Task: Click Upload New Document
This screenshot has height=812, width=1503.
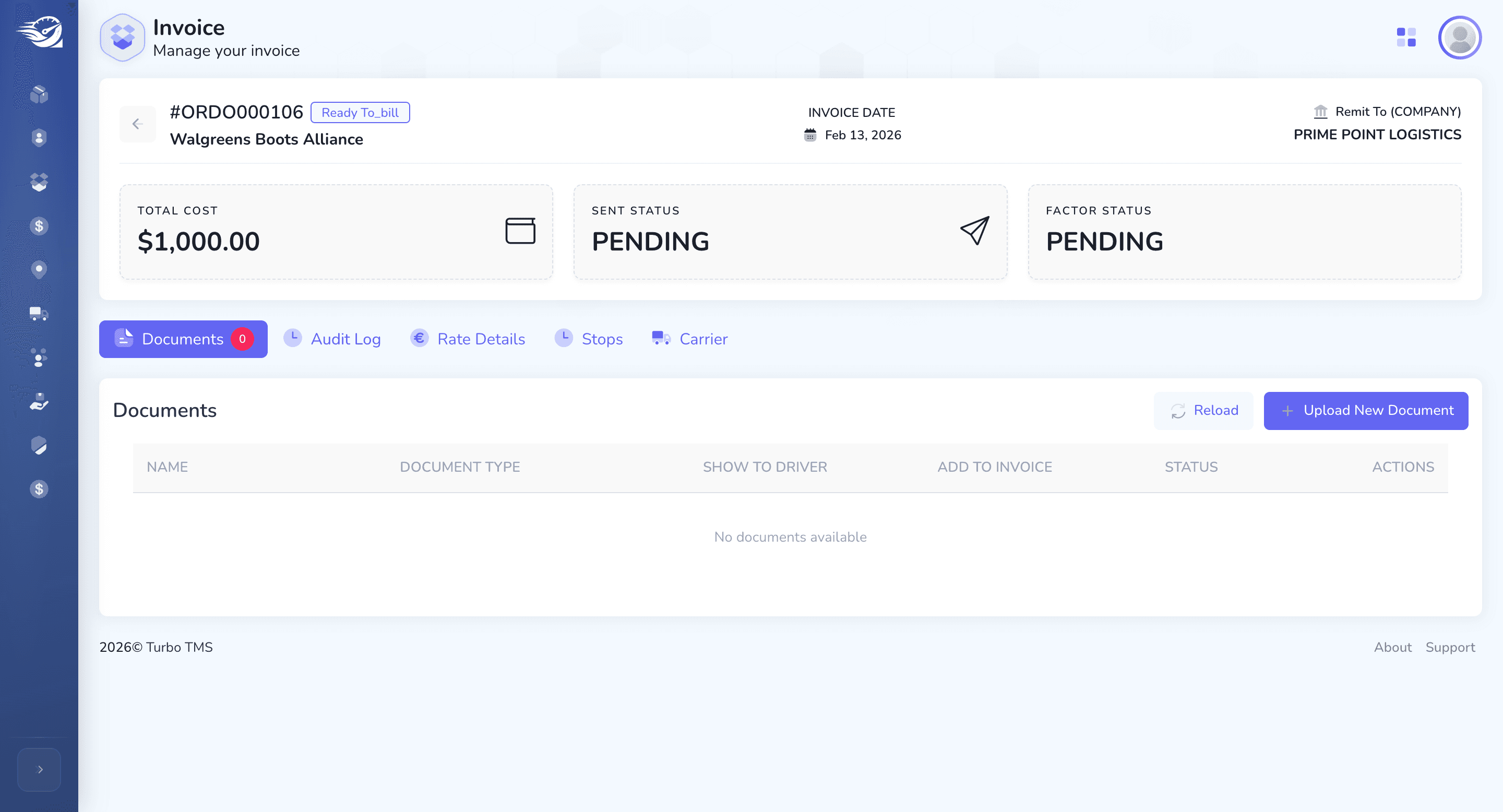Action: click(x=1366, y=411)
